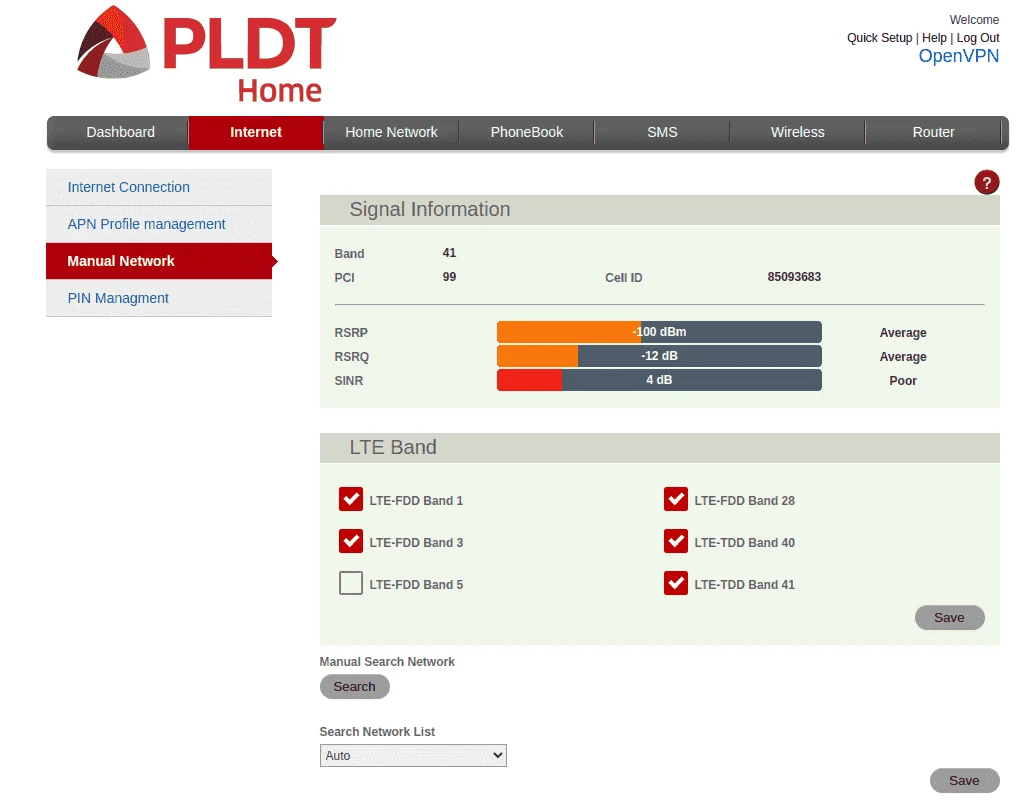Select the Internet tab
This screenshot has height=802, width=1022.
(256, 132)
